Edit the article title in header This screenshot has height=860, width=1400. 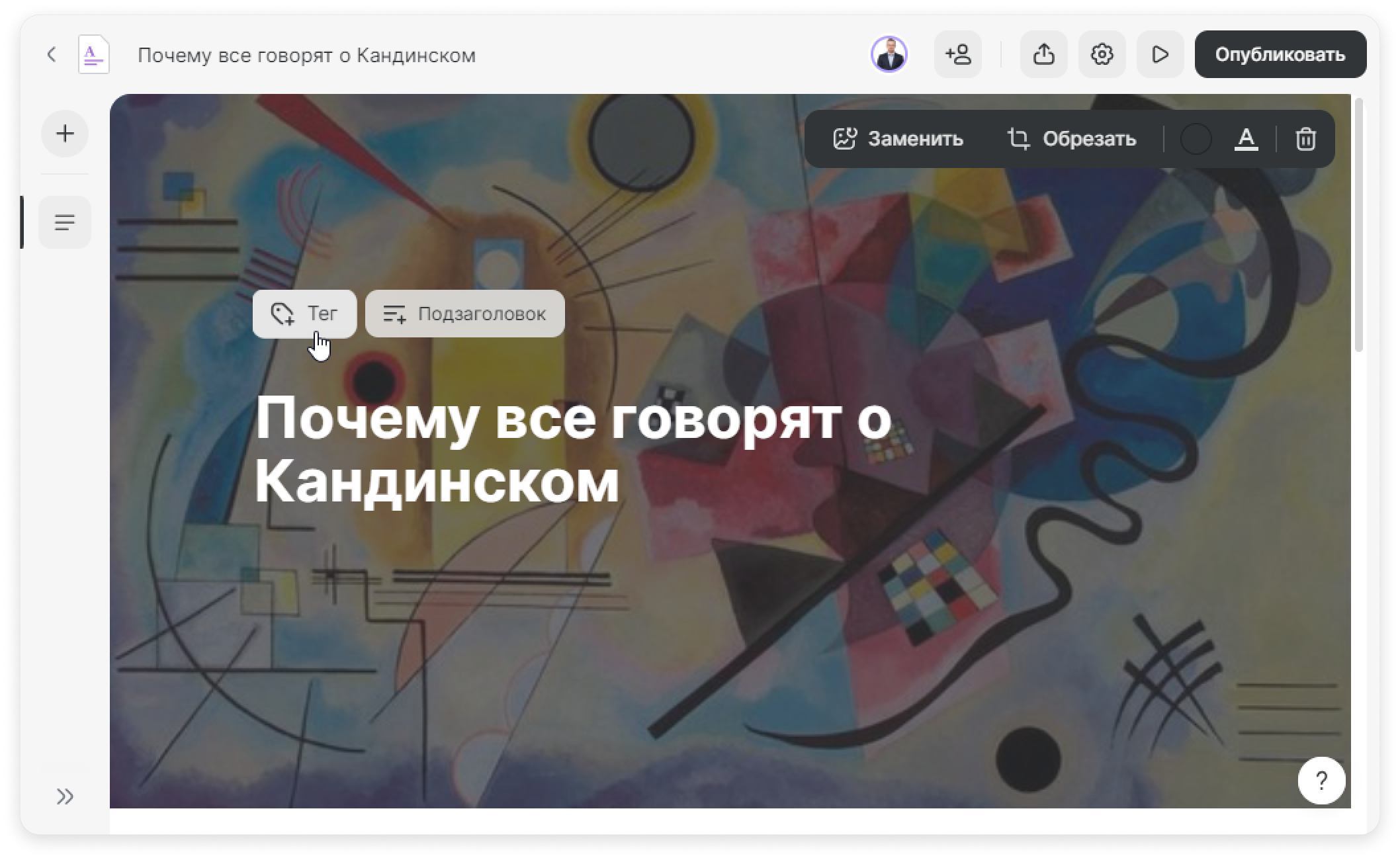click(x=306, y=55)
